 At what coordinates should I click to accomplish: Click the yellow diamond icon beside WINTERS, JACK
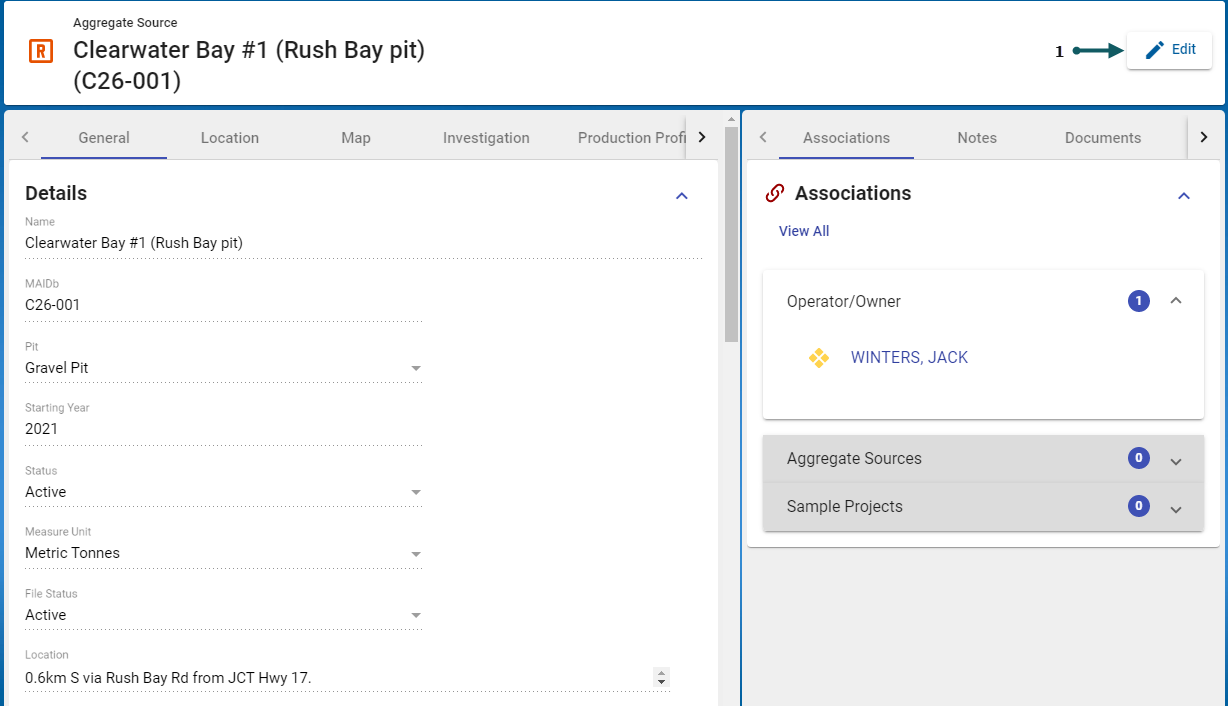[x=819, y=358]
